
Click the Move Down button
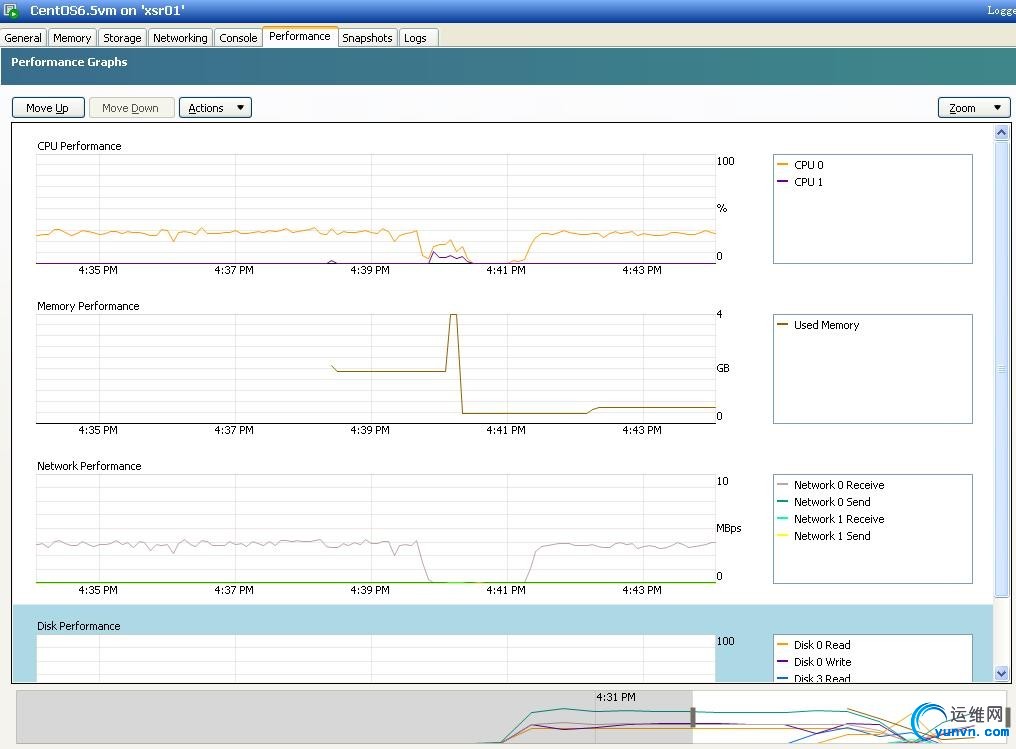coord(130,108)
